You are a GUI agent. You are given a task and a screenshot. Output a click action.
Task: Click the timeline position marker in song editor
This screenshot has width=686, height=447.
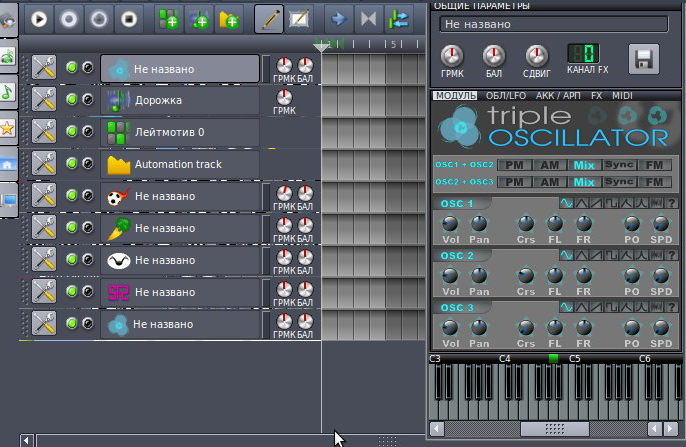click(x=322, y=46)
